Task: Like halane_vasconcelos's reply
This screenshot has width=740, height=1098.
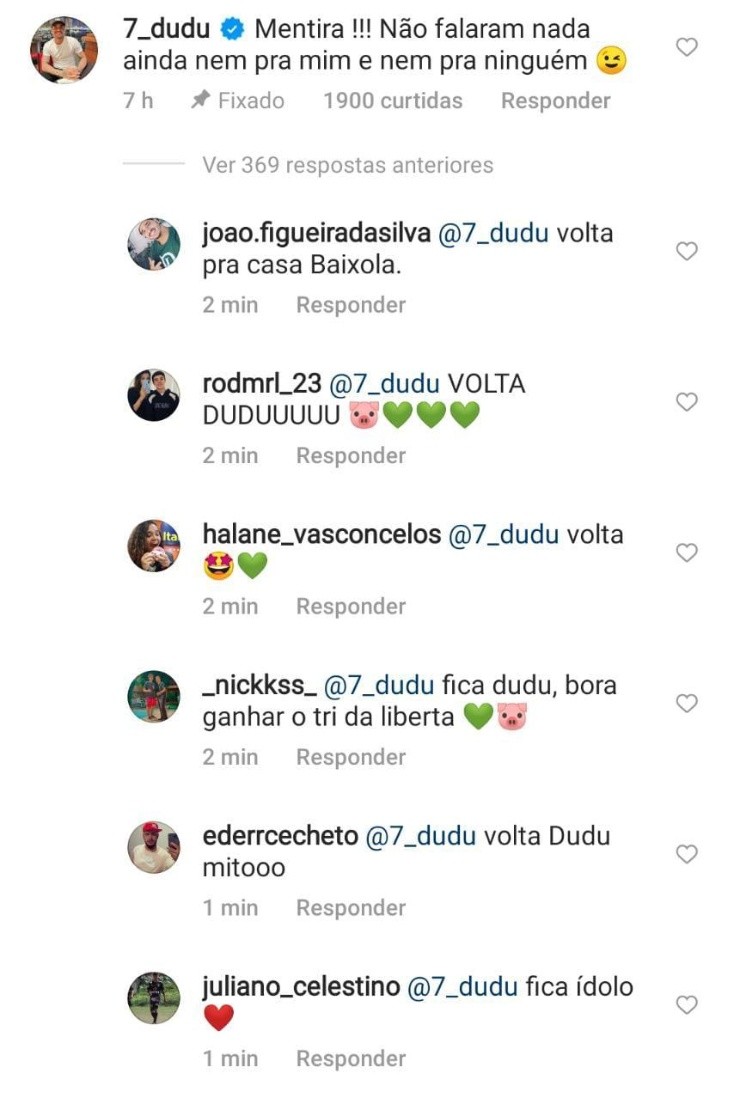Action: pyautogui.click(x=687, y=553)
